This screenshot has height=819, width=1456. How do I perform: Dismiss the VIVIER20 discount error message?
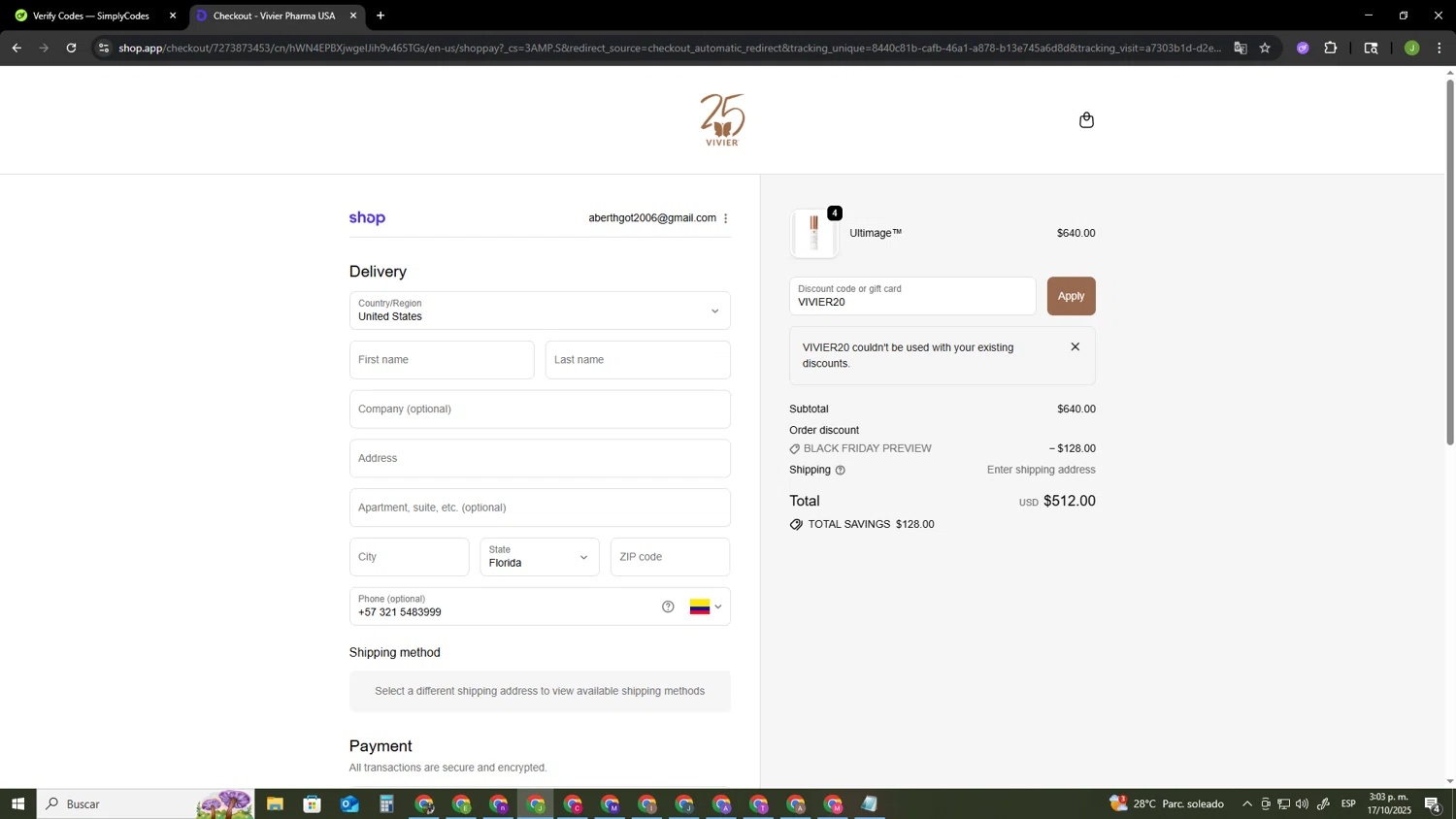(1075, 346)
